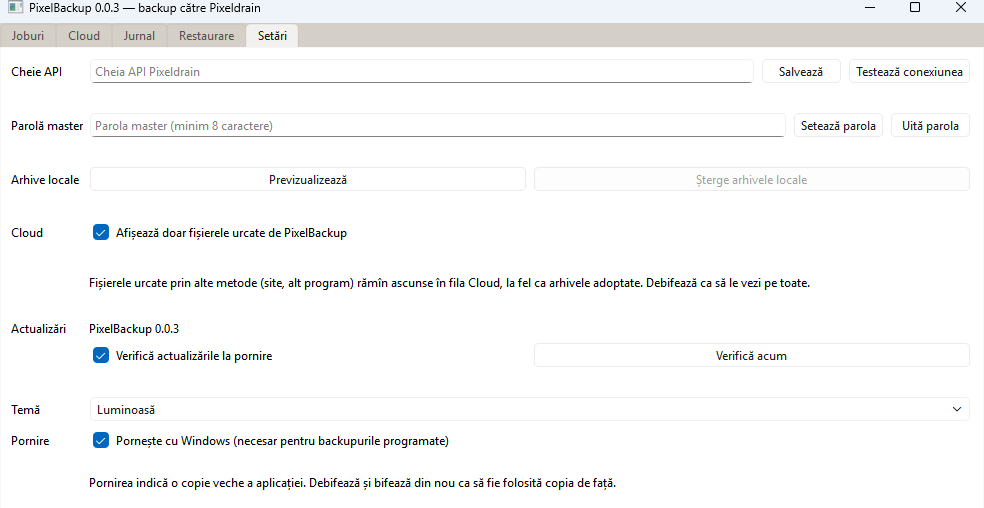Select the Setări tab
Screen dimensions: 984x508
click(x=272, y=36)
